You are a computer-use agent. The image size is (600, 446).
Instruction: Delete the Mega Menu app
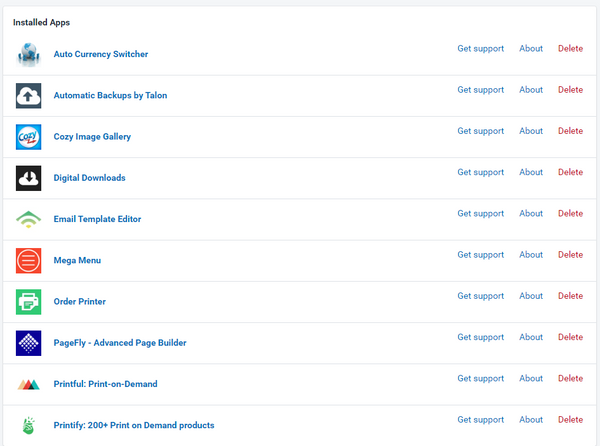570,255
